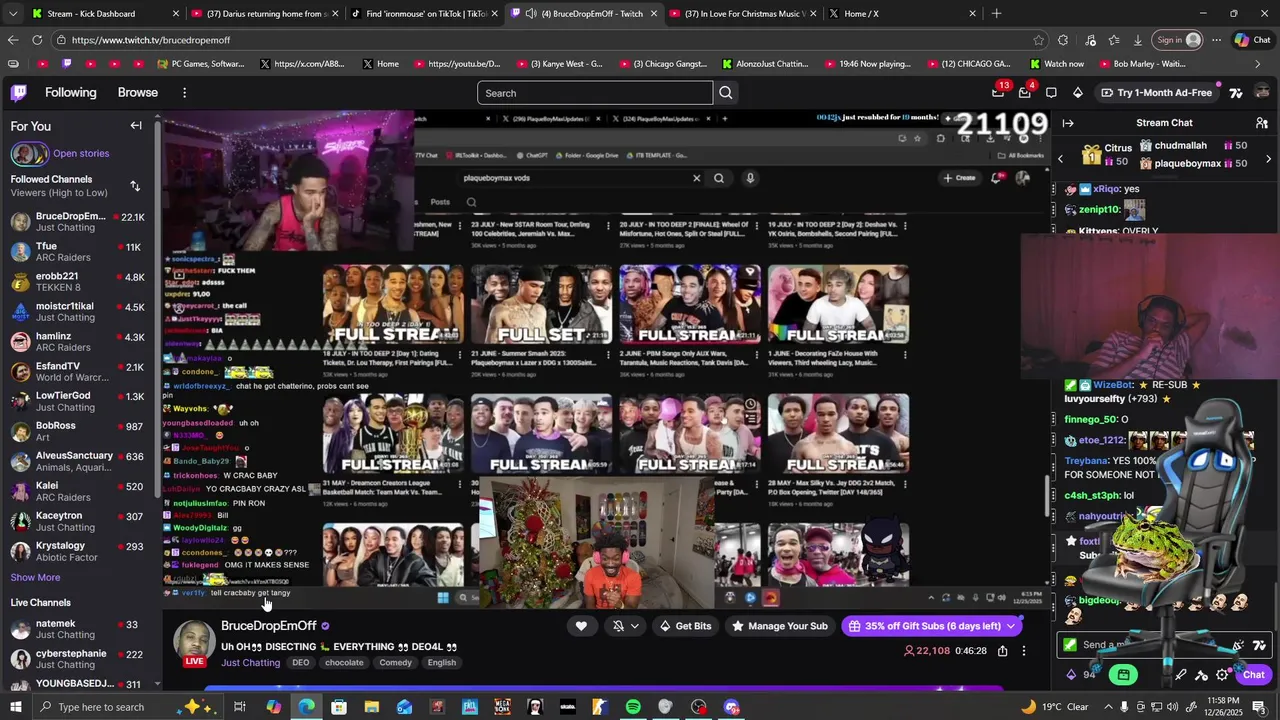Open the Twitch user avatar menu
Viewport: 1280px width, 720px height.
(x=1262, y=92)
